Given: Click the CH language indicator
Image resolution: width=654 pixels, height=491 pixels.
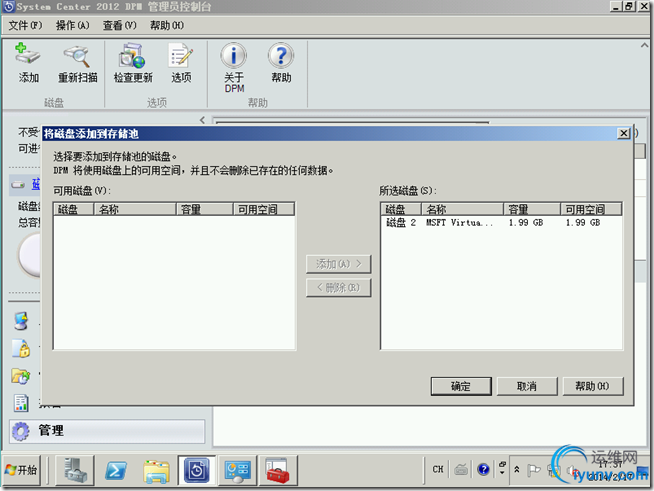Looking at the screenshot, I should tap(438, 470).
